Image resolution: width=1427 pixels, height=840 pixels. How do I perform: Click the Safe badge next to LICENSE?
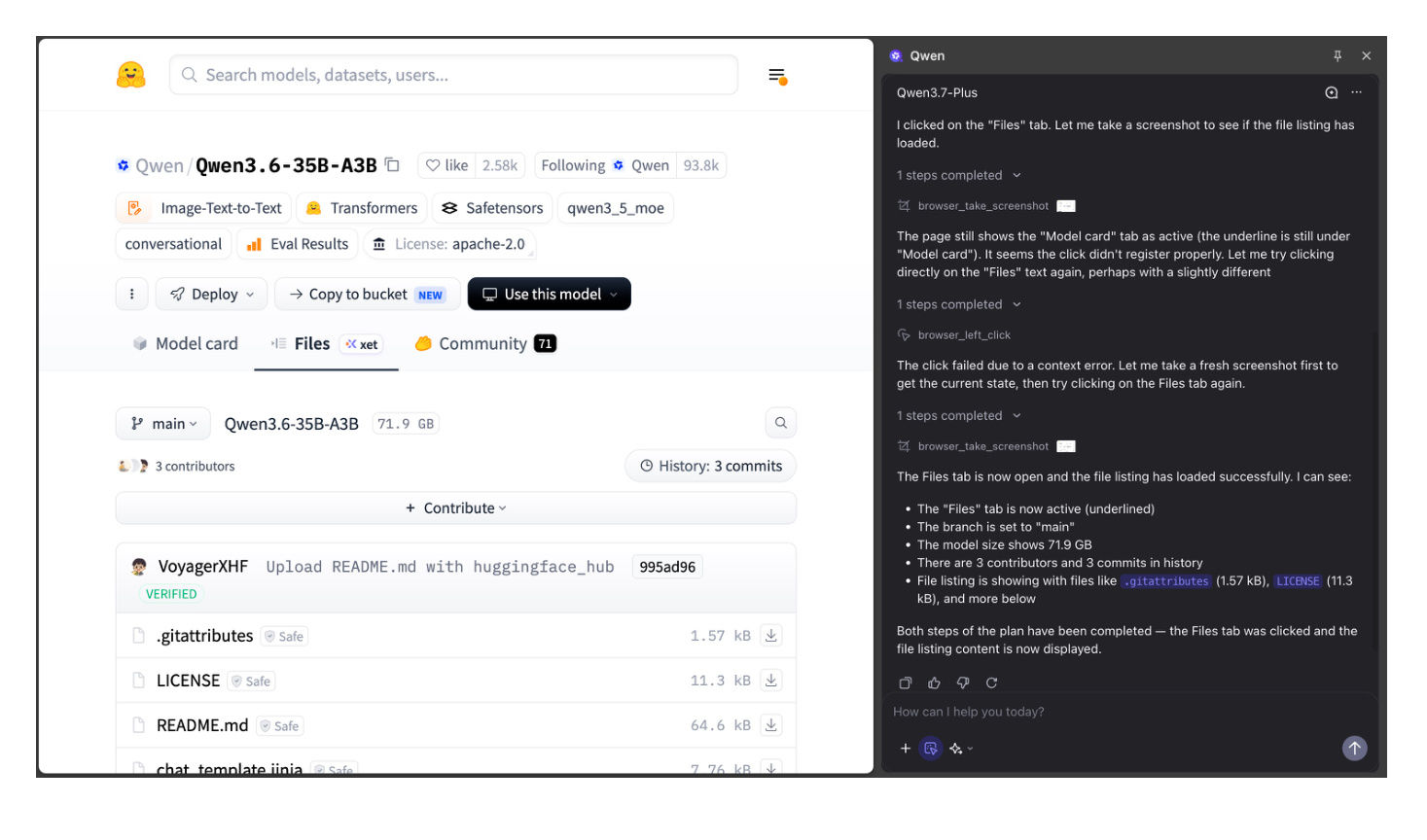251,682
